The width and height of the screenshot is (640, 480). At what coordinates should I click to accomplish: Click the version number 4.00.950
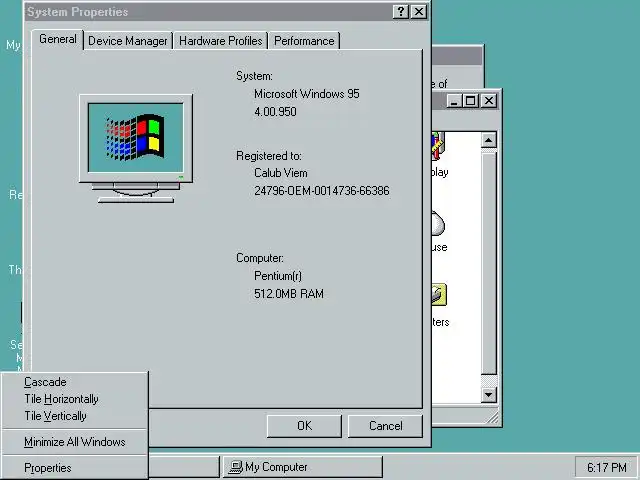coord(275,112)
